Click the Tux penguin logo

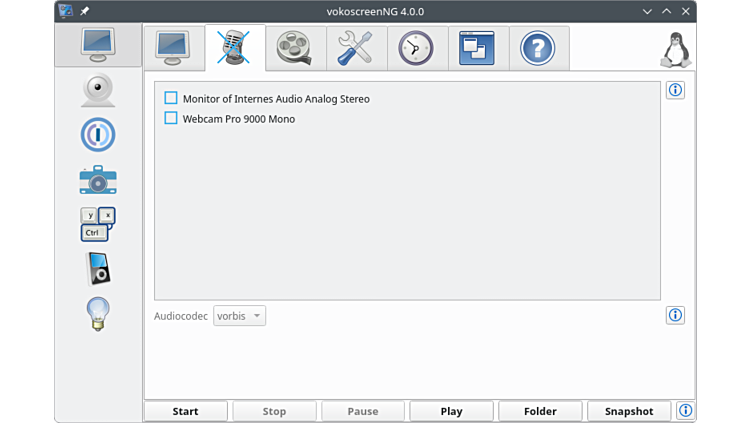[x=677, y=49]
